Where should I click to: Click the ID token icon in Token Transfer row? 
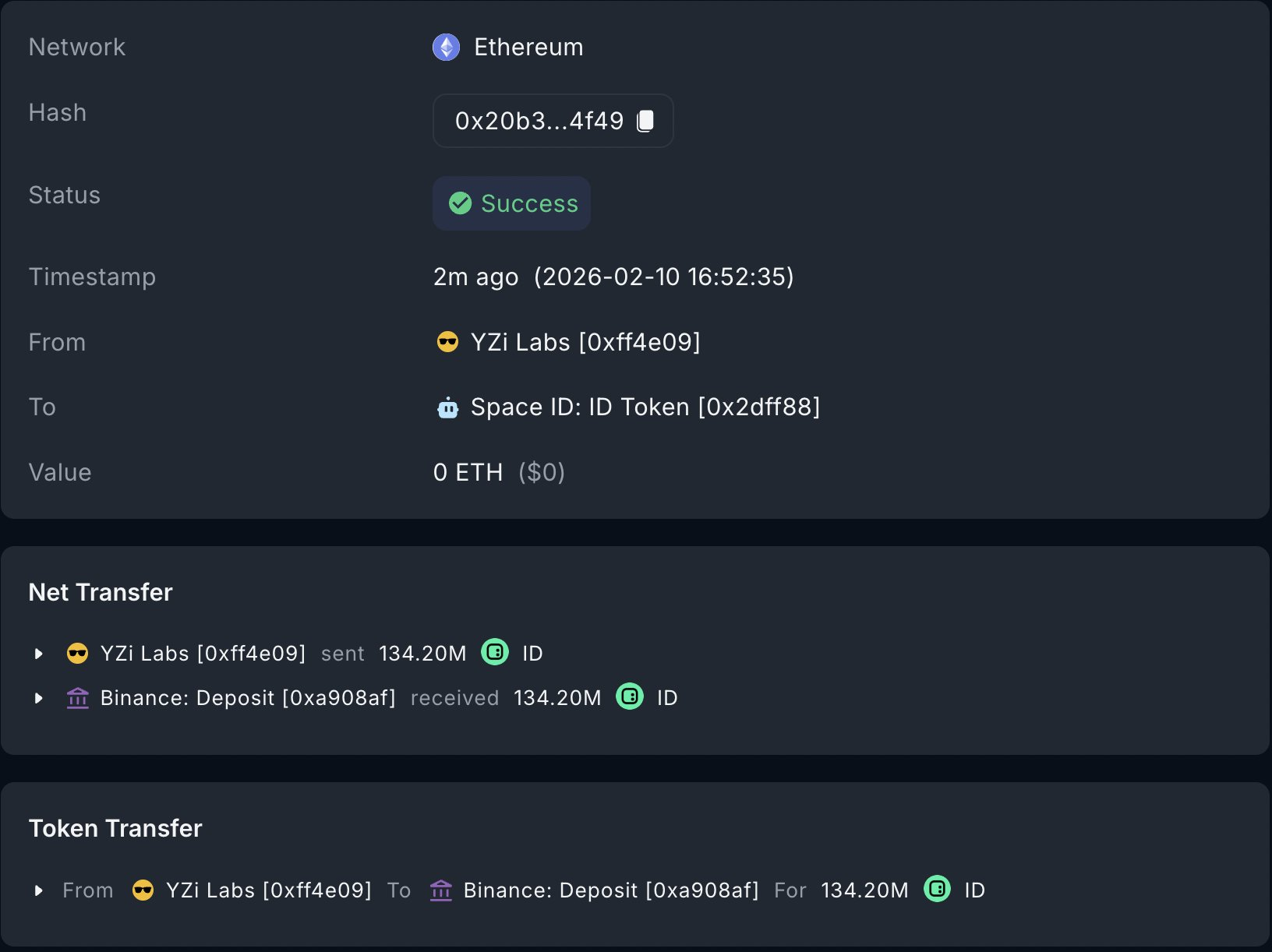[x=937, y=889]
